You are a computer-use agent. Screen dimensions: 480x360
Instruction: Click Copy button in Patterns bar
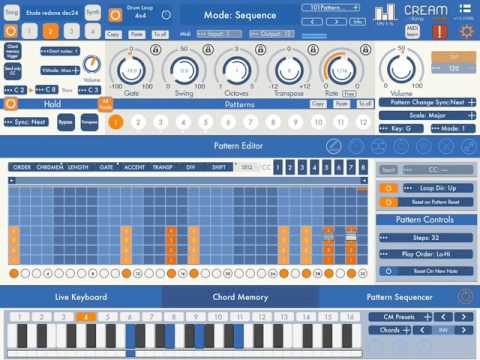point(318,104)
